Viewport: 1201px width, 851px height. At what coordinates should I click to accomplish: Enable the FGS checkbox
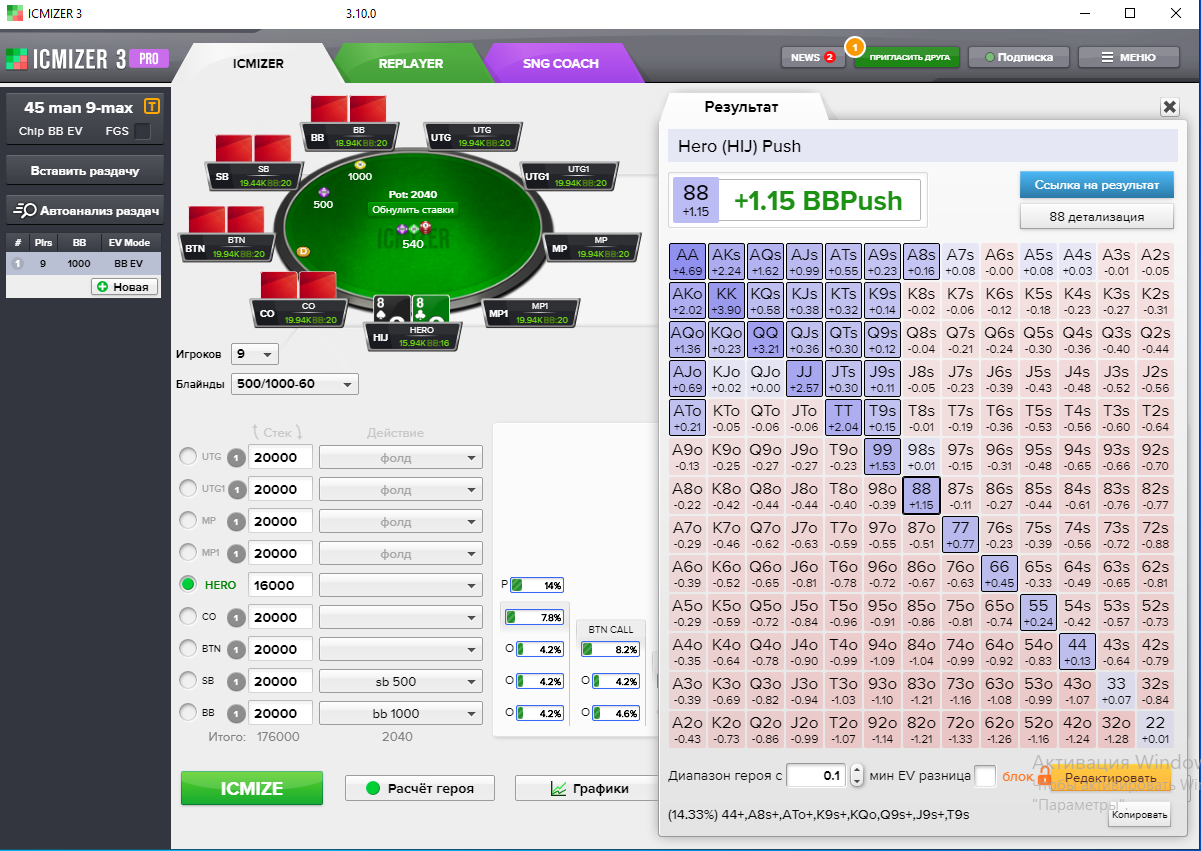point(143,131)
